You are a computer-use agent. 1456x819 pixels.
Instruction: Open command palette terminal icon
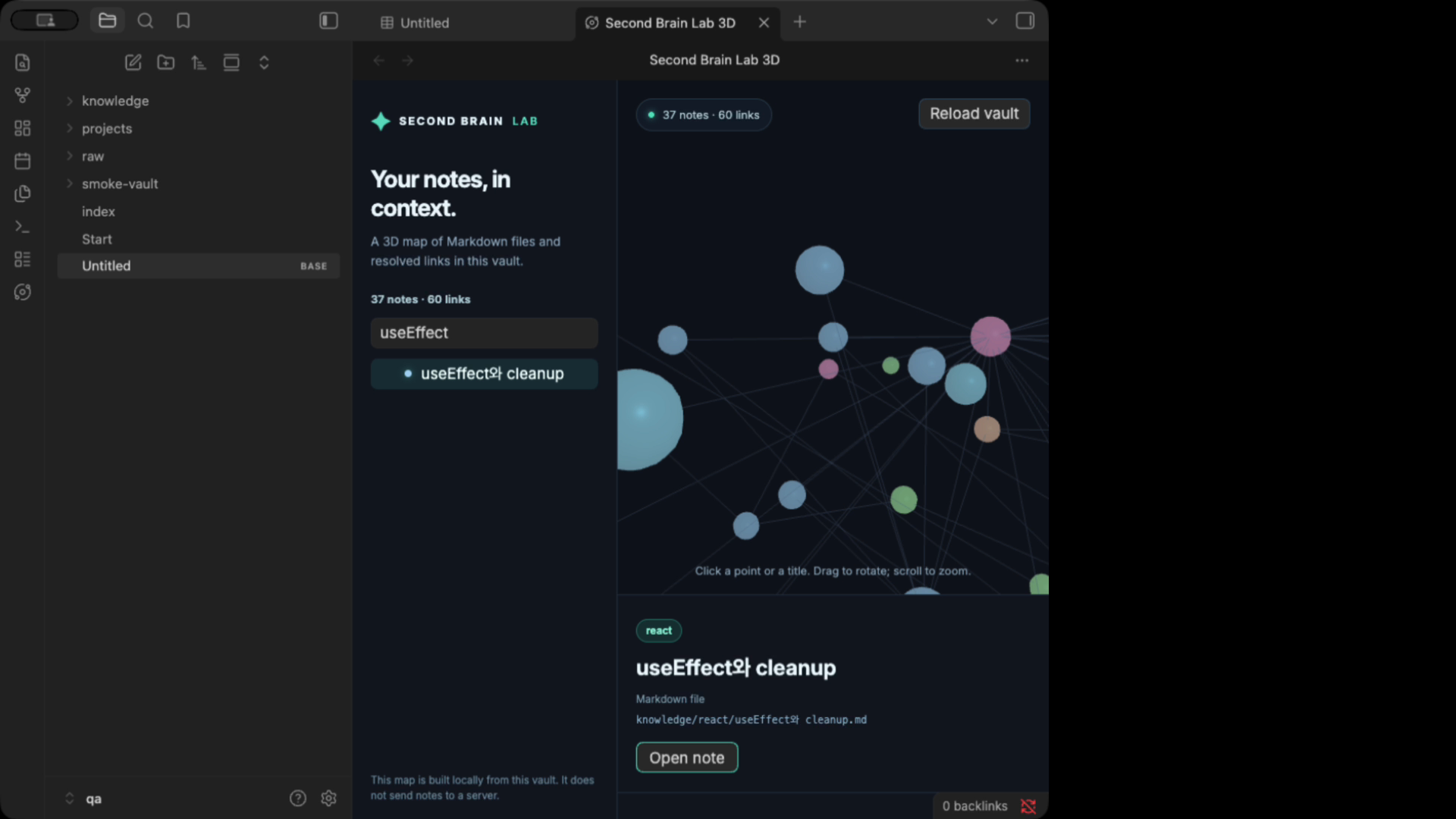click(x=23, y=227)
